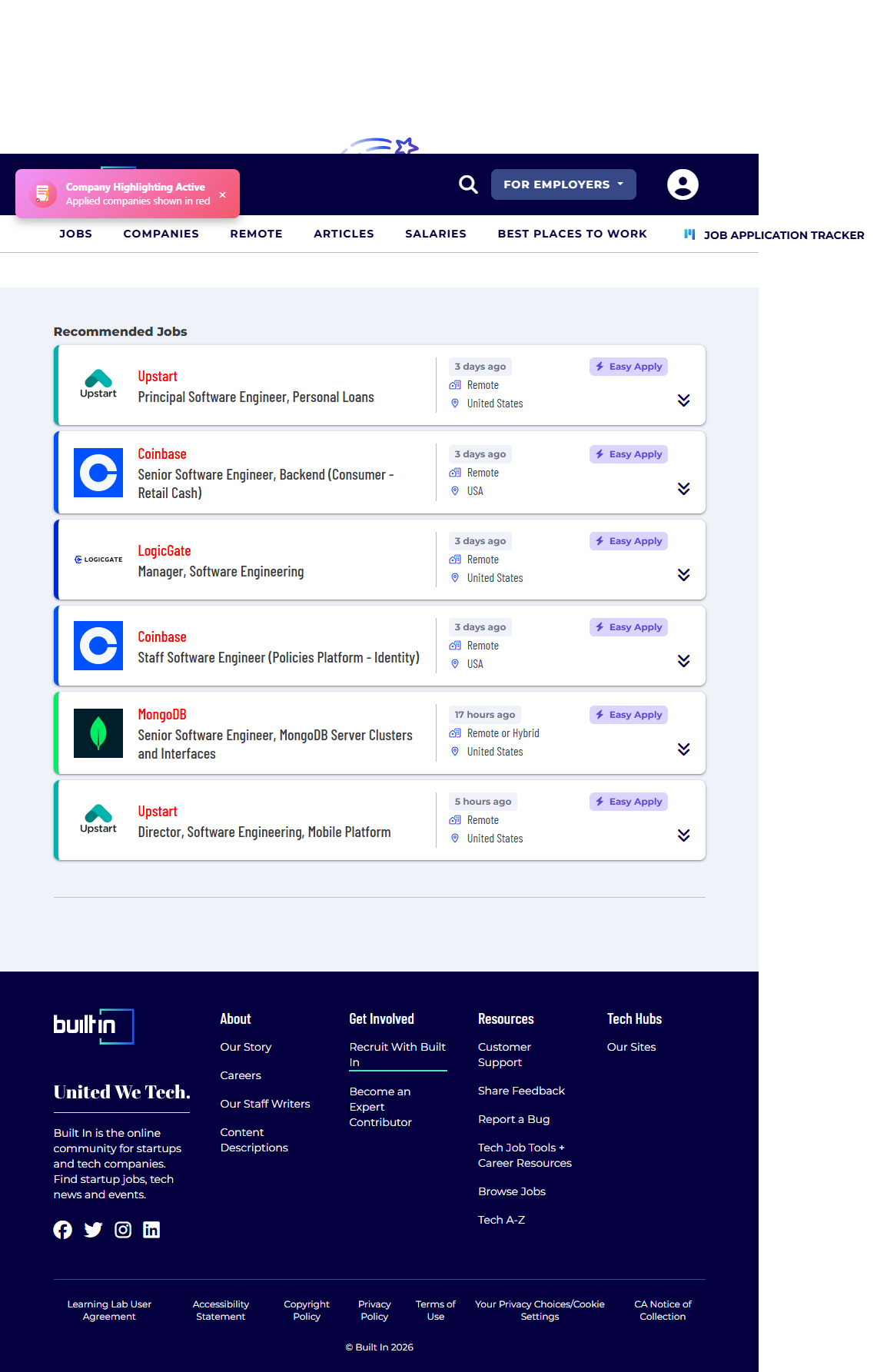Click the Built In footer logo

pos(94,1026)
